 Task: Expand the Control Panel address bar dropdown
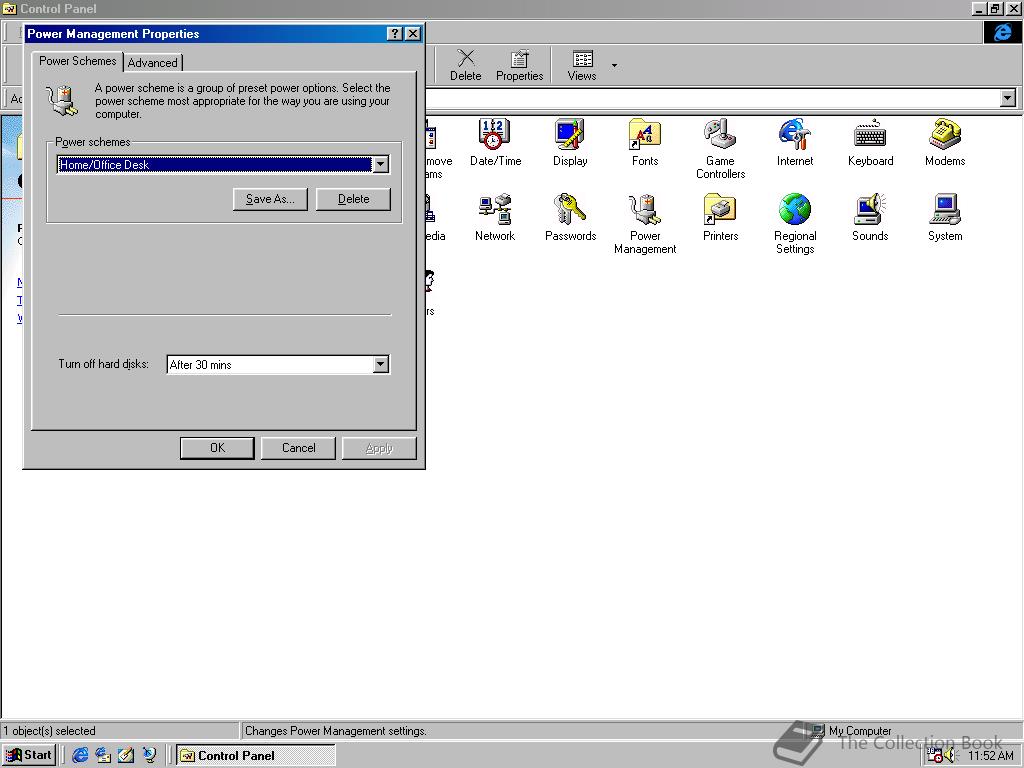(x=1008, y=98)
